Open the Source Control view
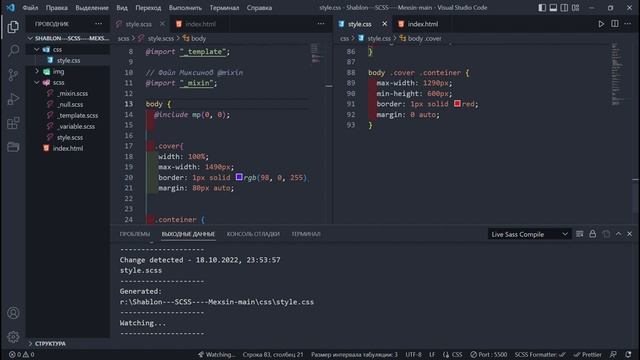The width and height of the screenshot is (640, 360). [13, 75]
